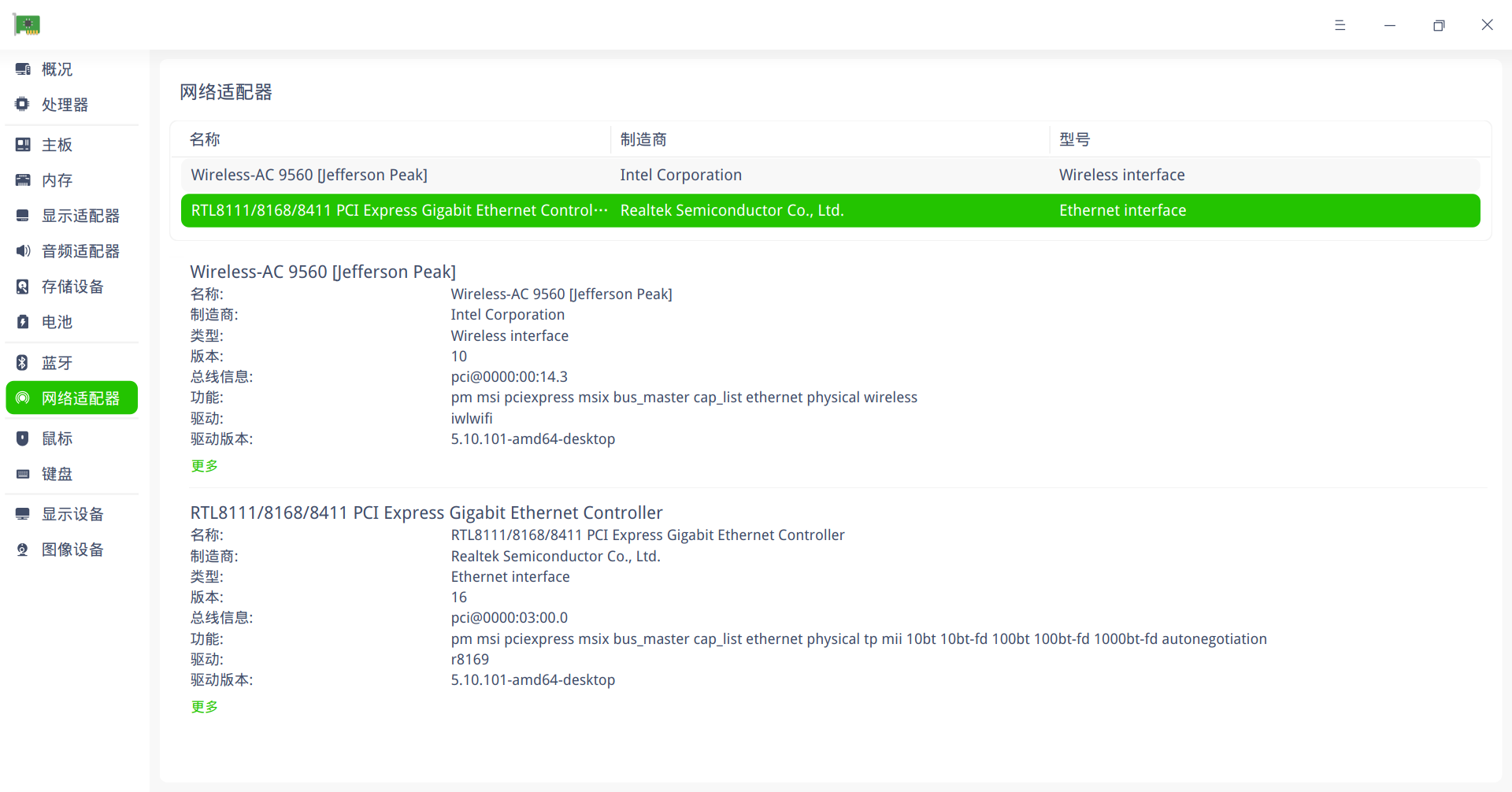Click the Wireless-AC 9560 details heading

323,272
